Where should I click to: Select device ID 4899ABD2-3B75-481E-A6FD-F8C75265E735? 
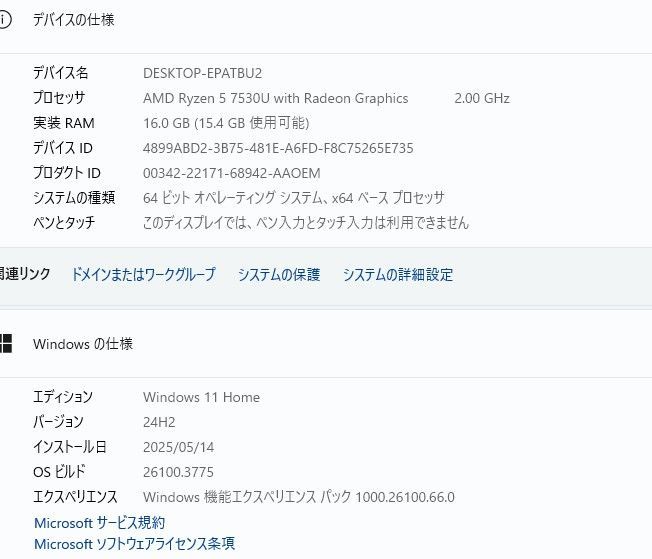point(278,148)
